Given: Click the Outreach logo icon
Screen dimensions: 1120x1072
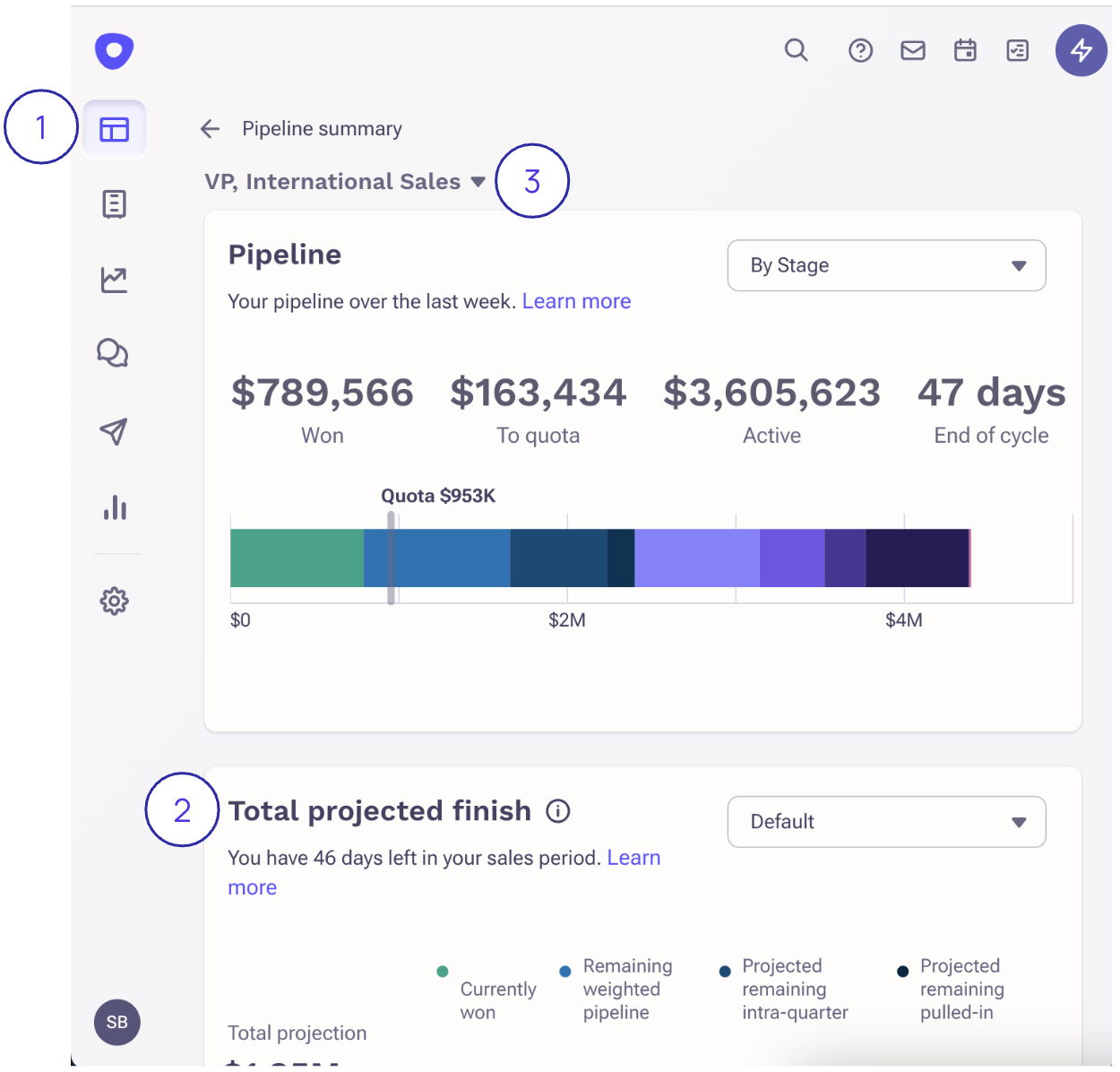Looking at the screenshot, I should click(115, 50).
